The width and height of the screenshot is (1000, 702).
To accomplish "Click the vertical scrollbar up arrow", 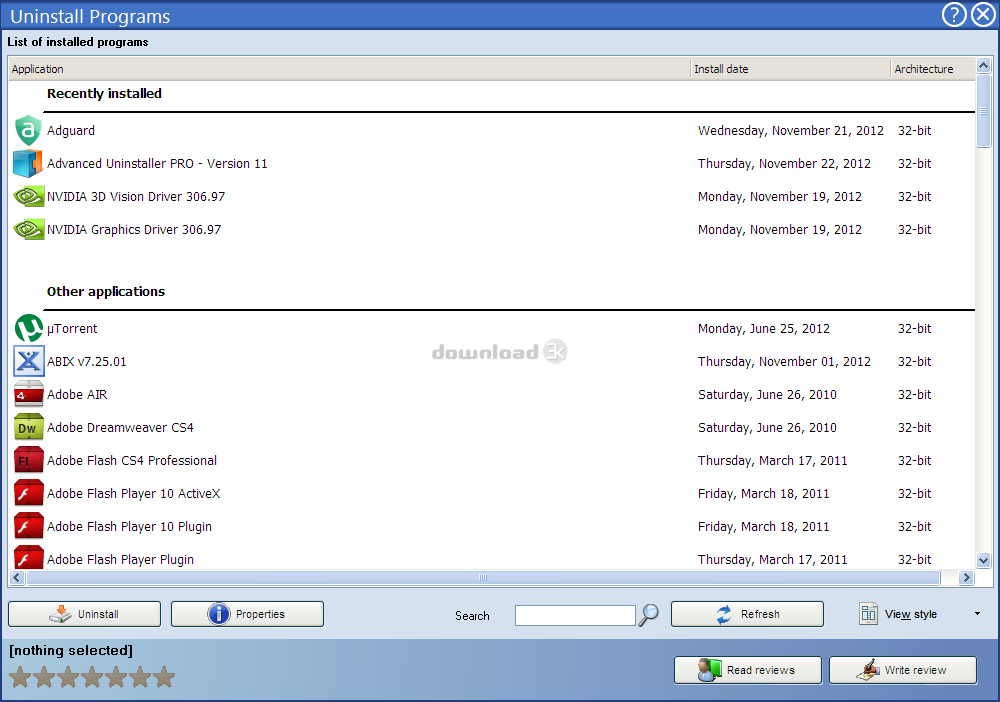I will click(x=983, y=65).
